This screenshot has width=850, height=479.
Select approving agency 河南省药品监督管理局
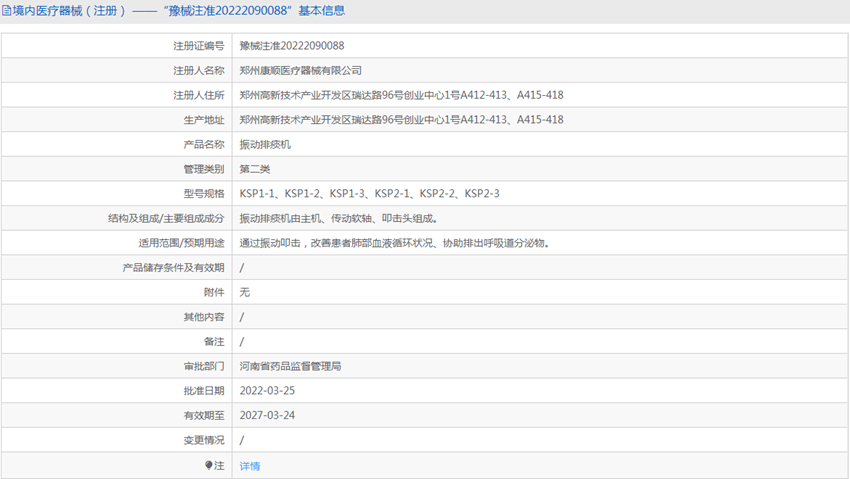[x=291, y=366]
